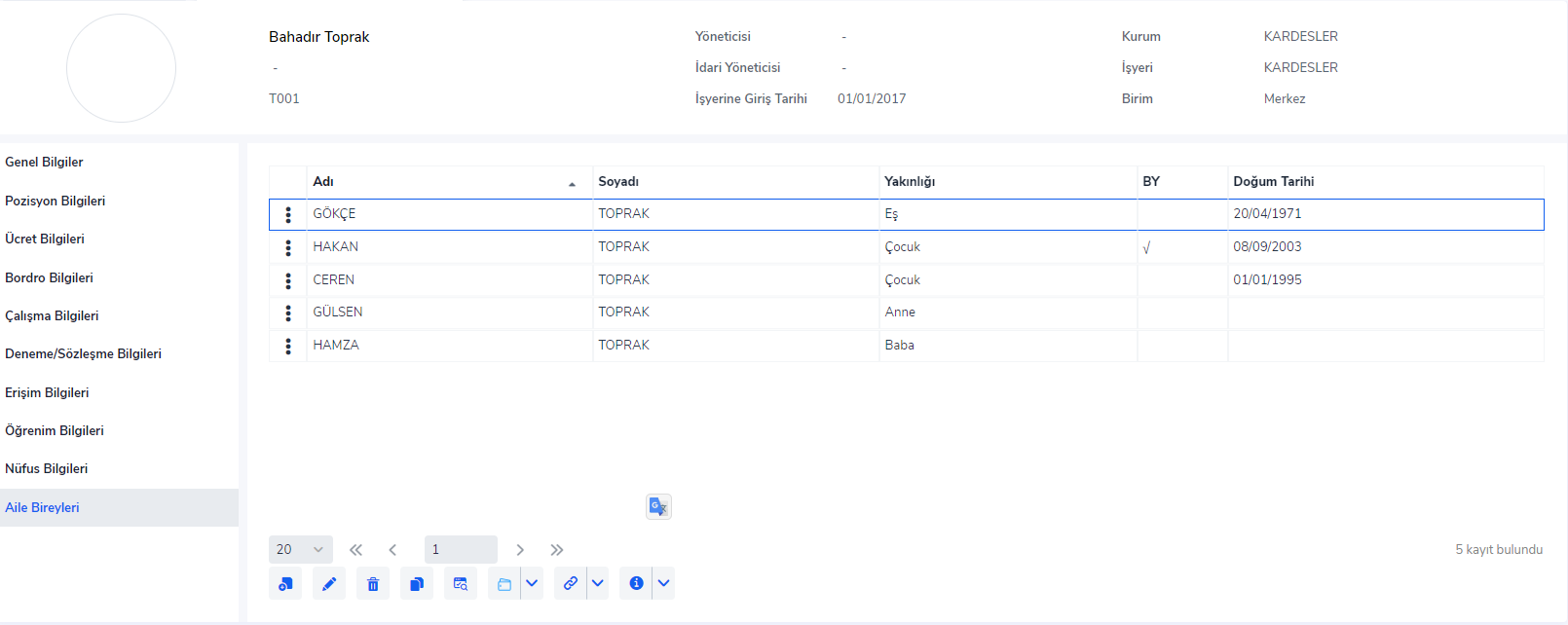Open the record inspect search icon
The height and width of the screenshot is (625, 1568).
click(461, 584)
